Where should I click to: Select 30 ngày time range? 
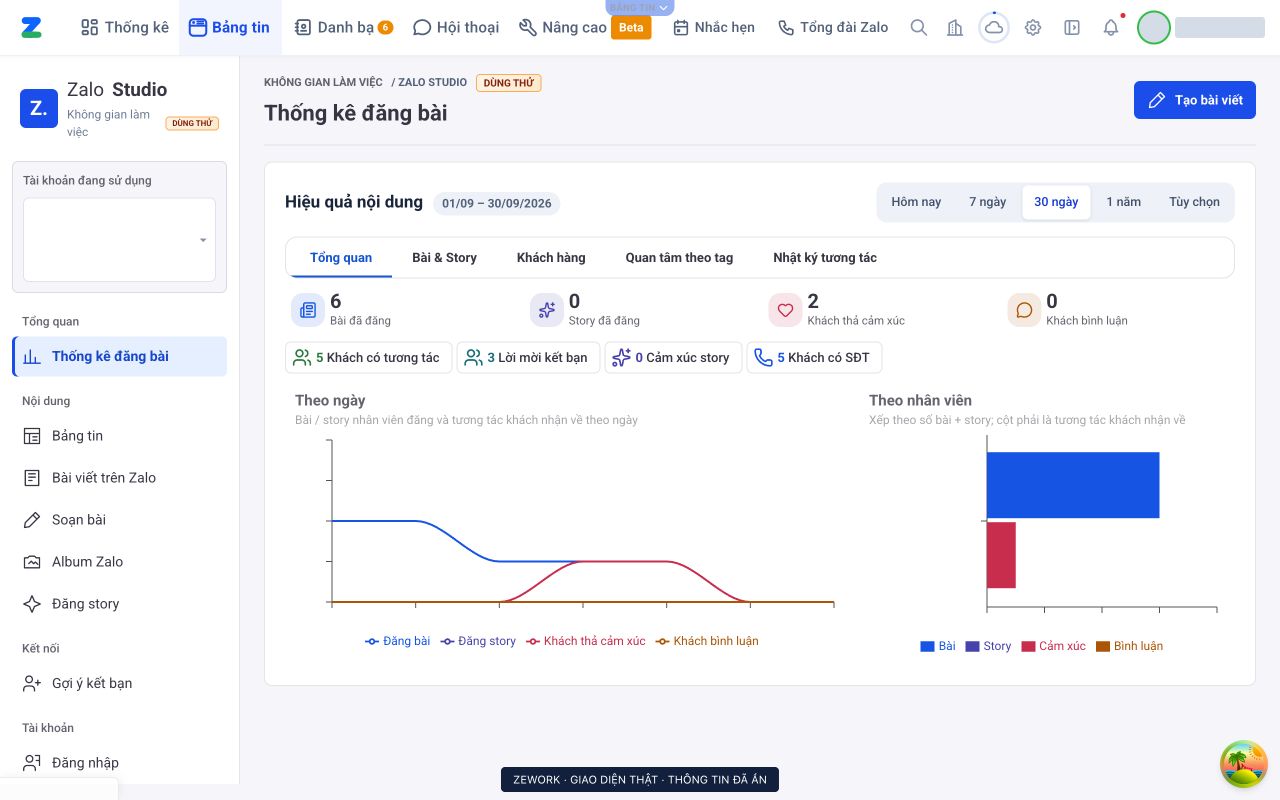pyautogui.click(x=1056, y=202)
